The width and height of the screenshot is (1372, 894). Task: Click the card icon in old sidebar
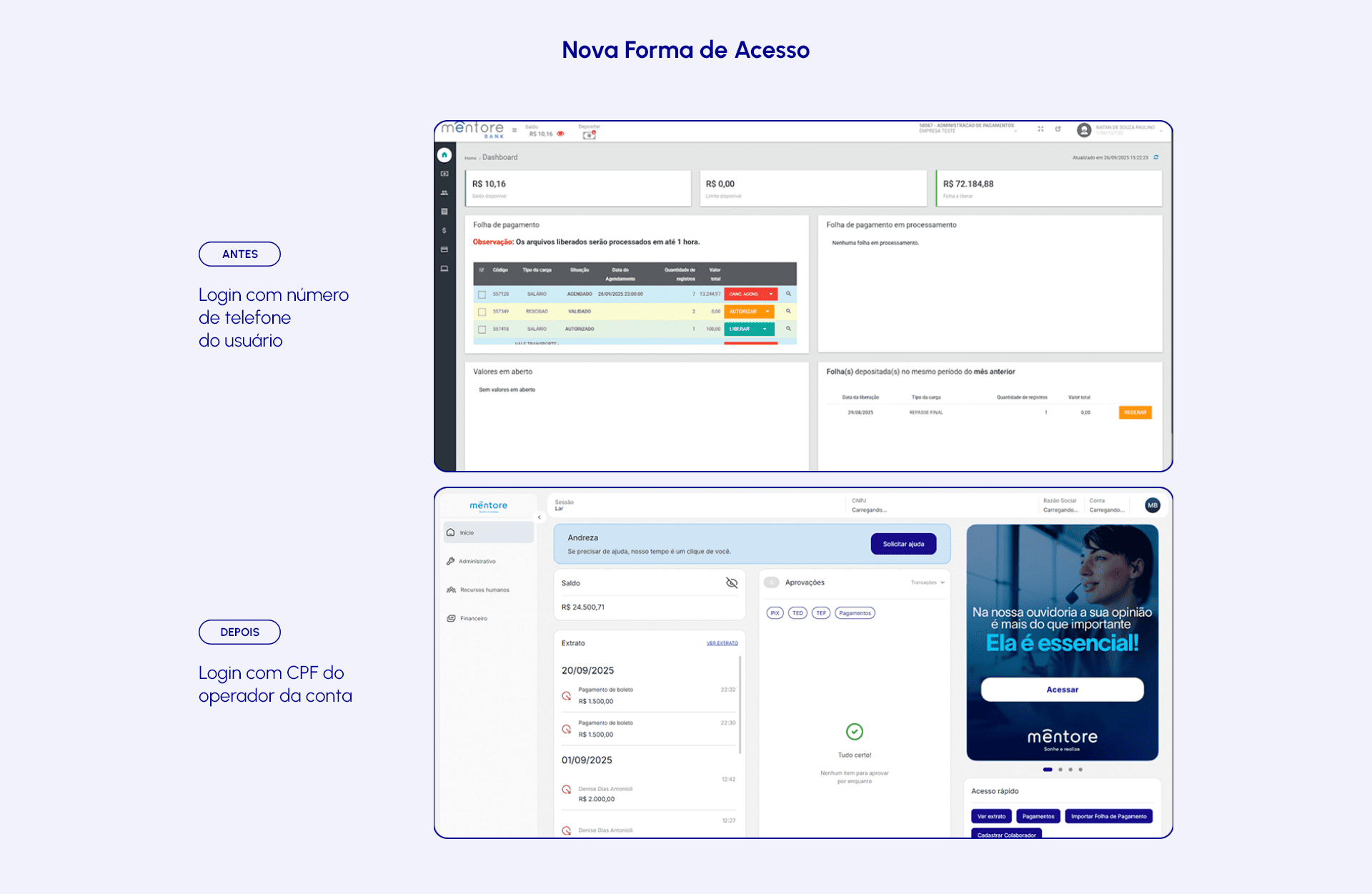[x=444, y=249]
